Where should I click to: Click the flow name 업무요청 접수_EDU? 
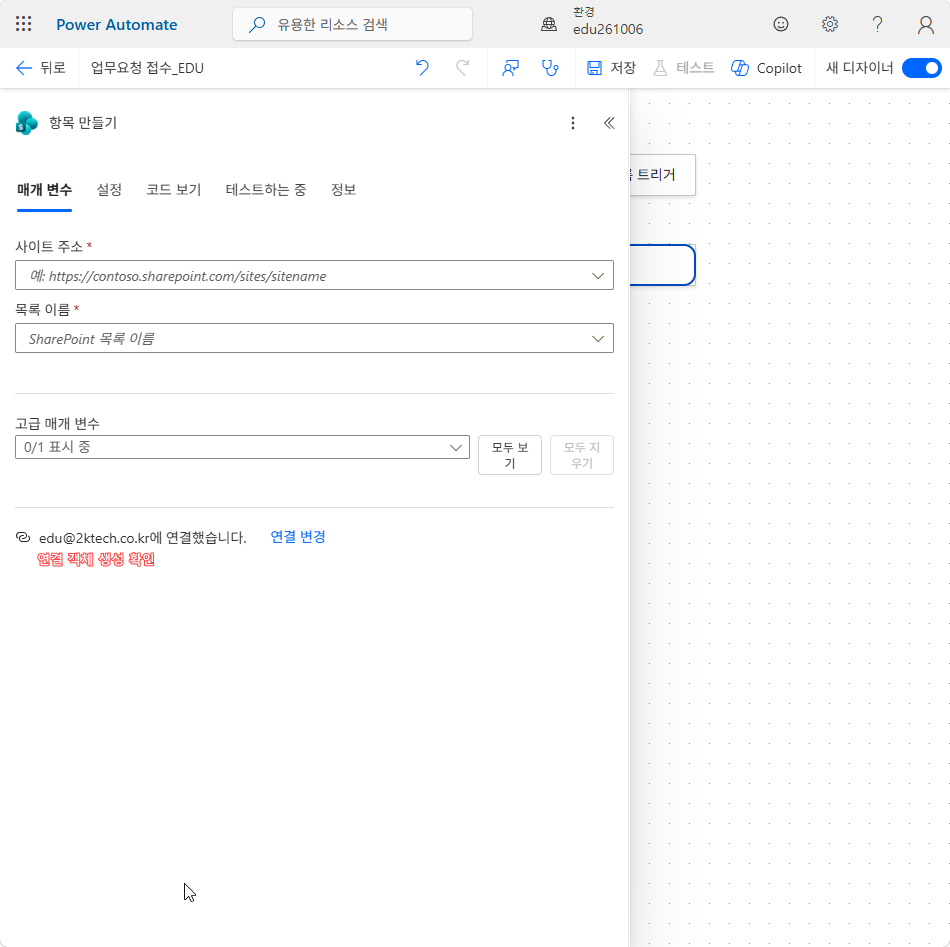click(x=147, y=68)
